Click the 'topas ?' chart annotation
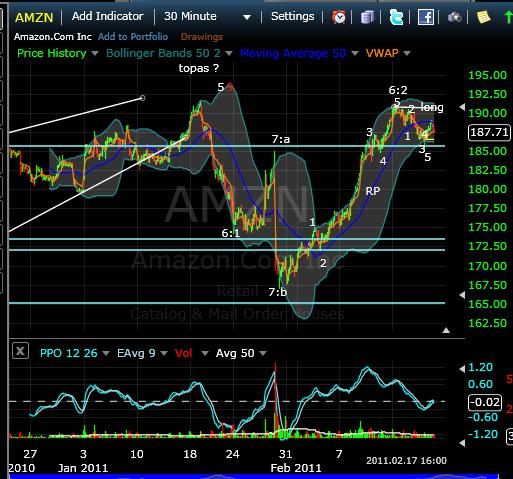This screenshot has width=513, height=479. (x=199, y=68)
